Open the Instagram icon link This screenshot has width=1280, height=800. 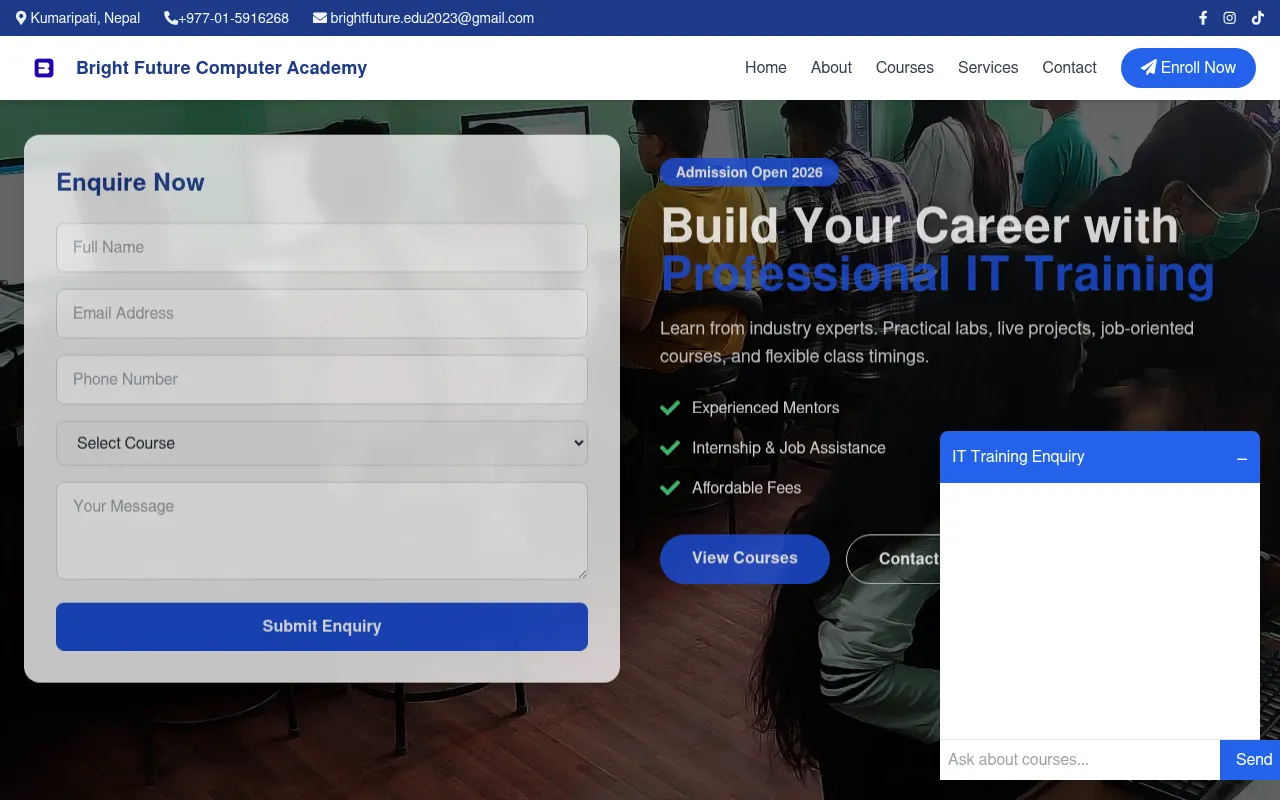(1230, 18)
